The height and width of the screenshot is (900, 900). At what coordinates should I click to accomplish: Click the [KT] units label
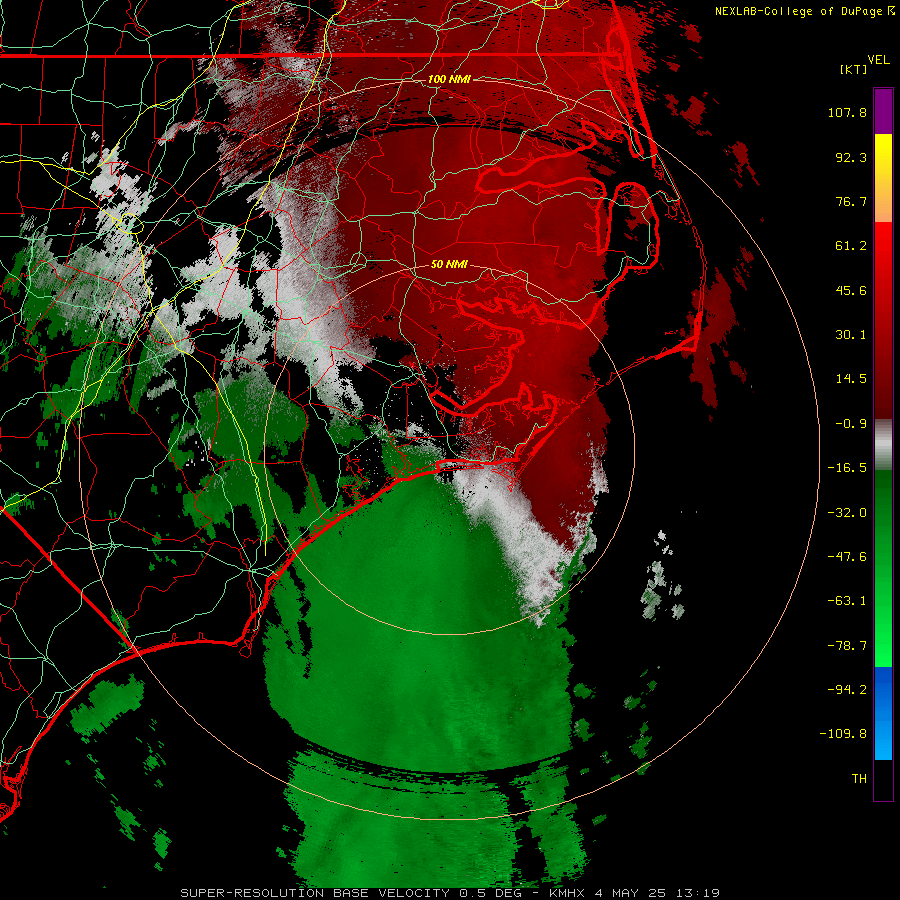[x=854, y=69]
